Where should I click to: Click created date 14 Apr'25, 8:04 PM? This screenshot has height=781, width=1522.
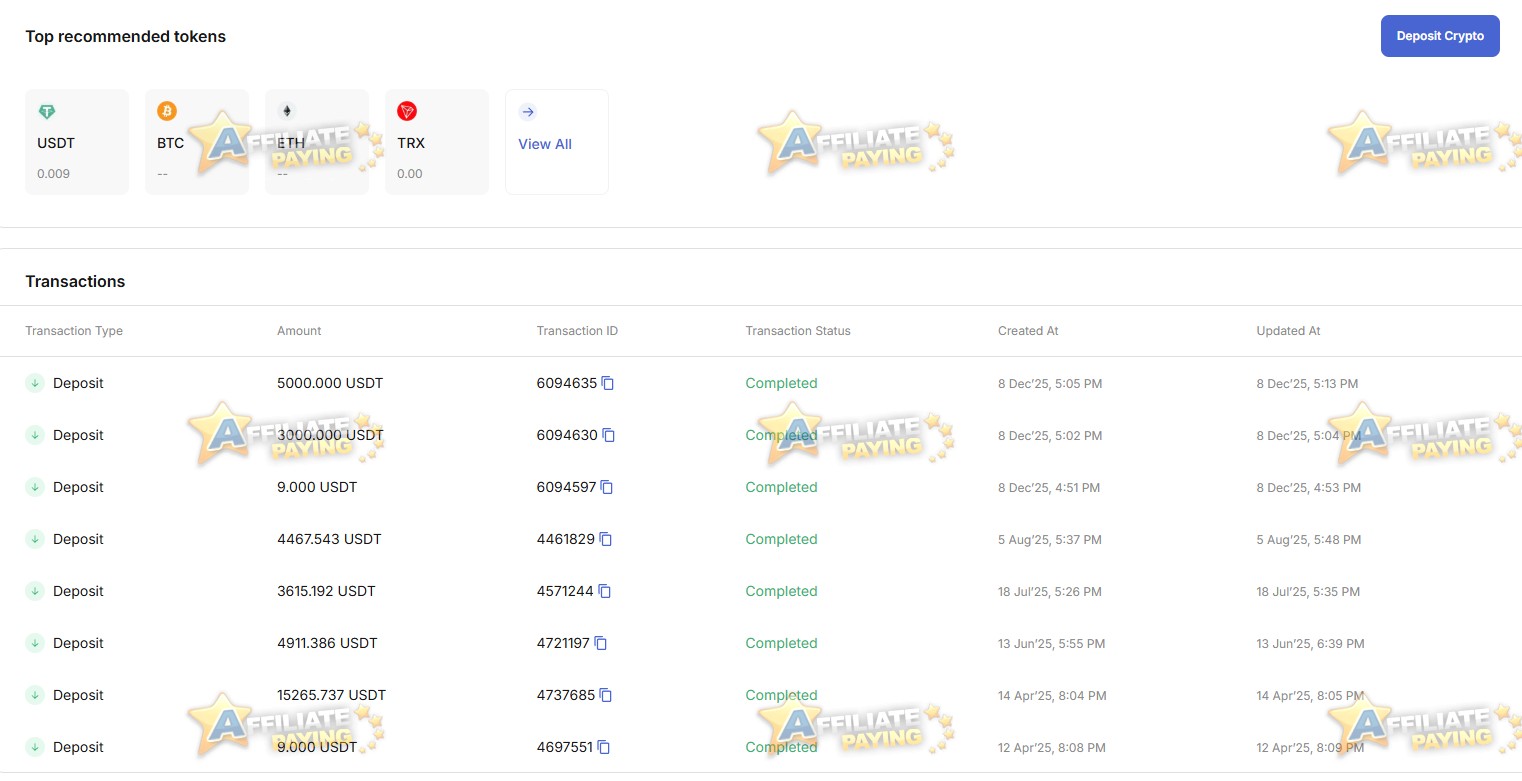pos(1052,696)
